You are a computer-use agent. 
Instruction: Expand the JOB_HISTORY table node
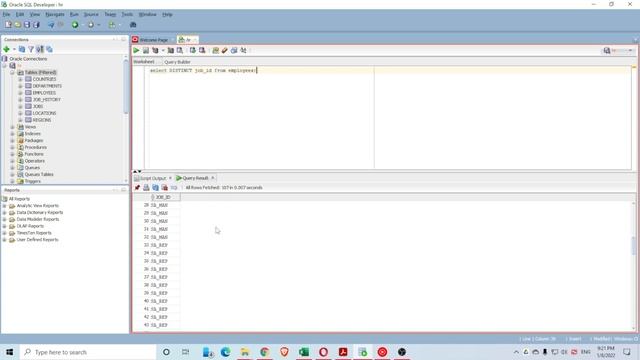pyautogui.click(x=20, y=100)
